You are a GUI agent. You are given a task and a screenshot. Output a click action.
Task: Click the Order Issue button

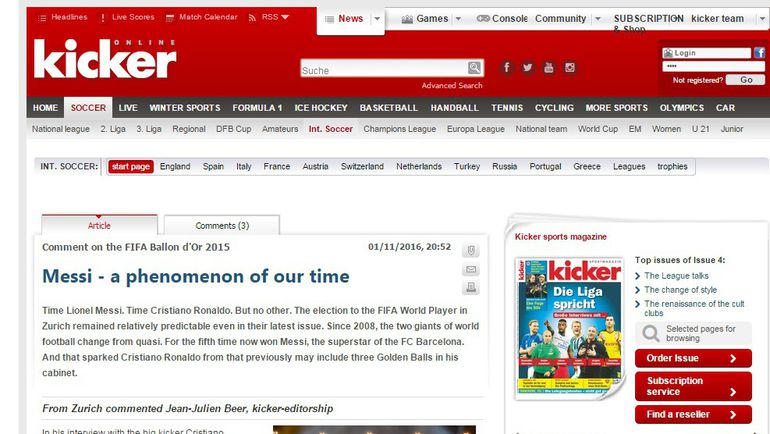pyautogui.click(x=693, y=358)
